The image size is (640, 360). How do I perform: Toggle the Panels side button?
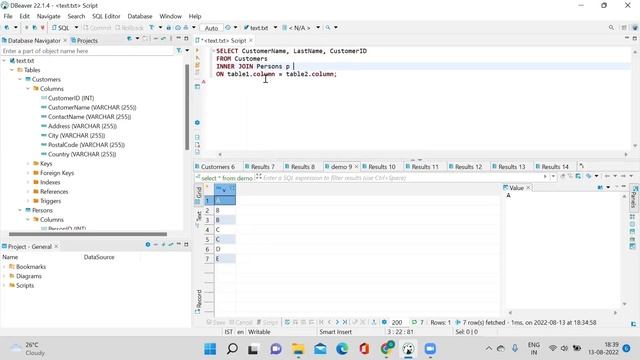[633, 198]
